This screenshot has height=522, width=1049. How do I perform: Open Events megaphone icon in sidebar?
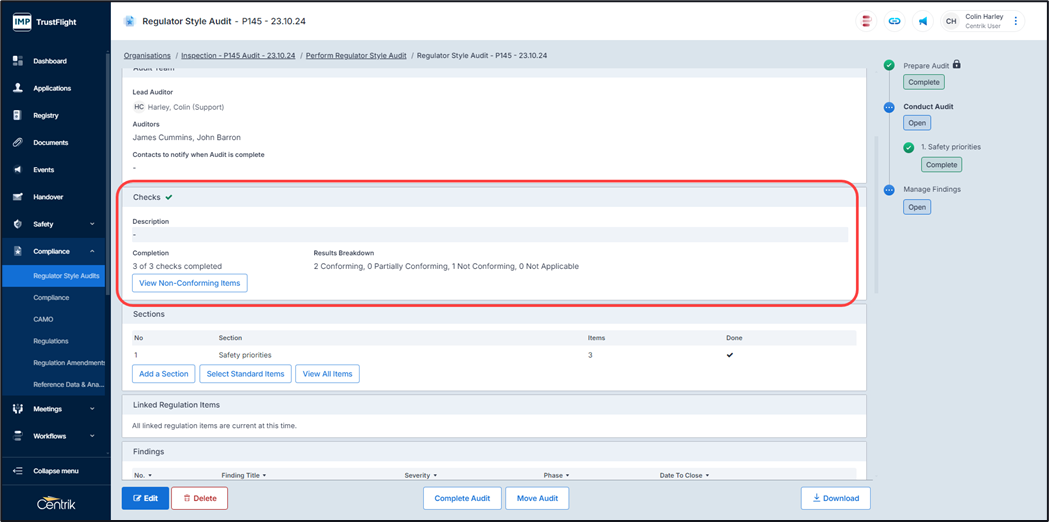pyautogui.click(x=17, y=170)
